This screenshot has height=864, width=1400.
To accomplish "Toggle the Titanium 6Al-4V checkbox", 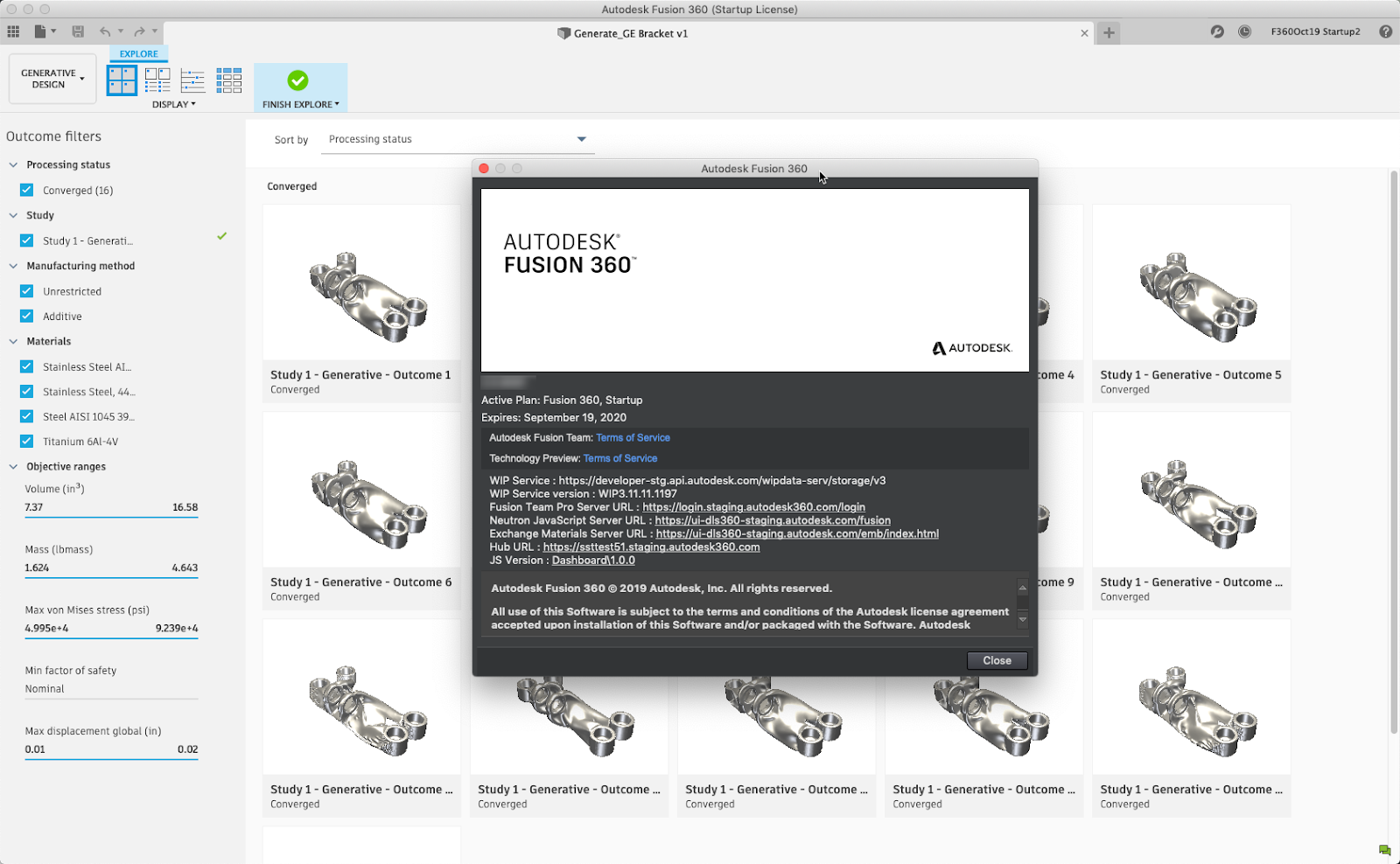I will click(x=27, y=442).
